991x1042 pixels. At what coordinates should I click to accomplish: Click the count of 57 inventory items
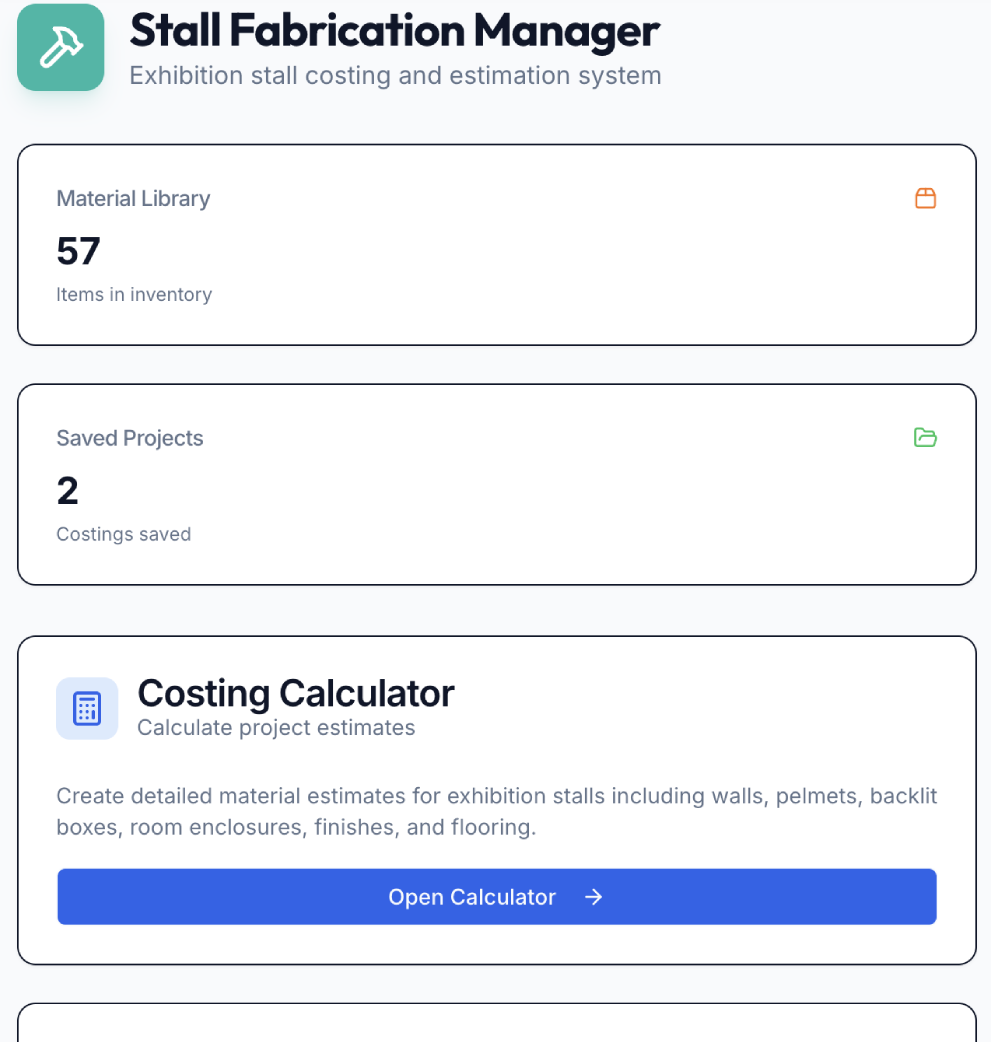point(77,251)
